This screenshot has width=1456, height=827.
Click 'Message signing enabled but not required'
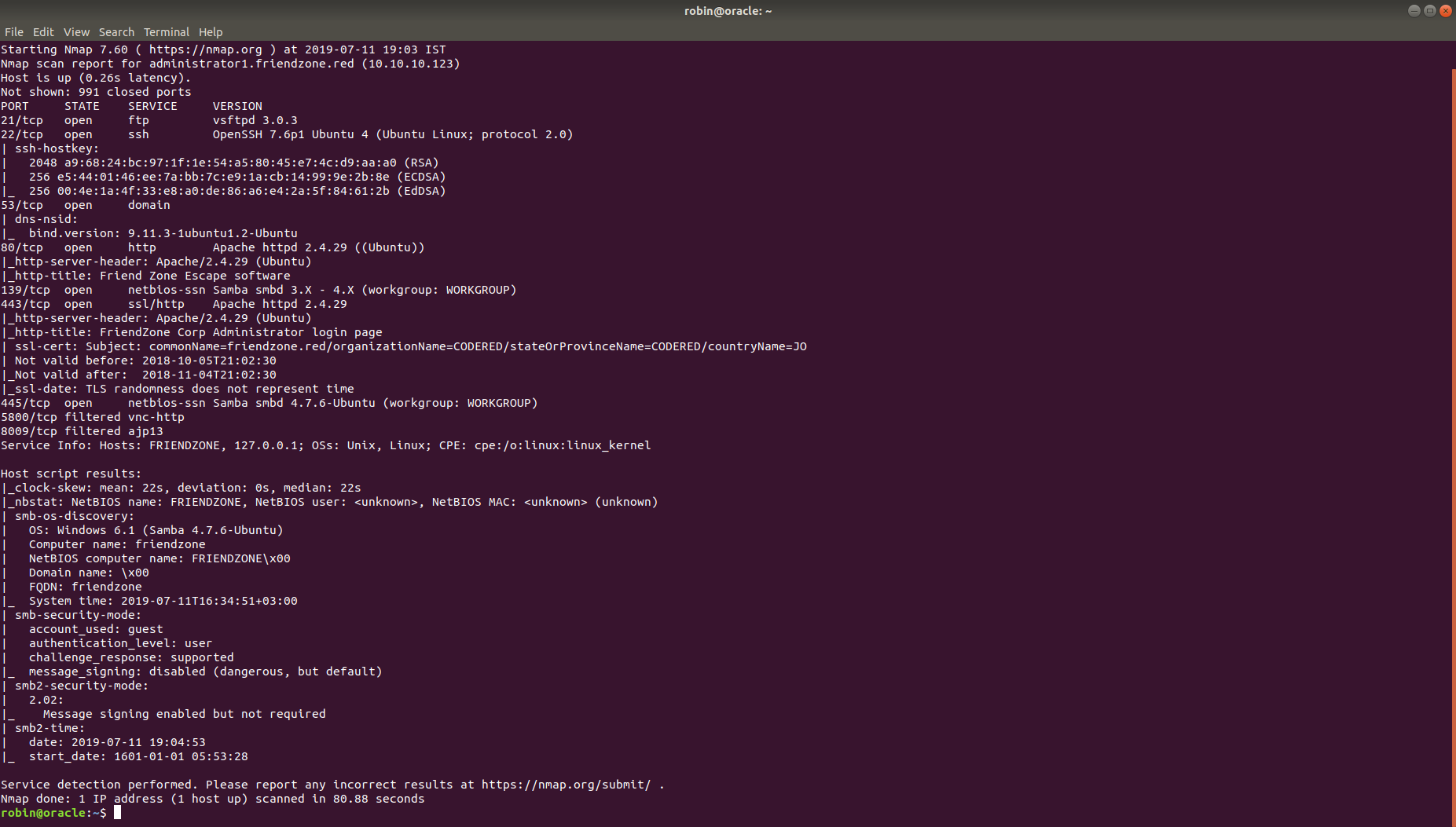tap(184, 714)
